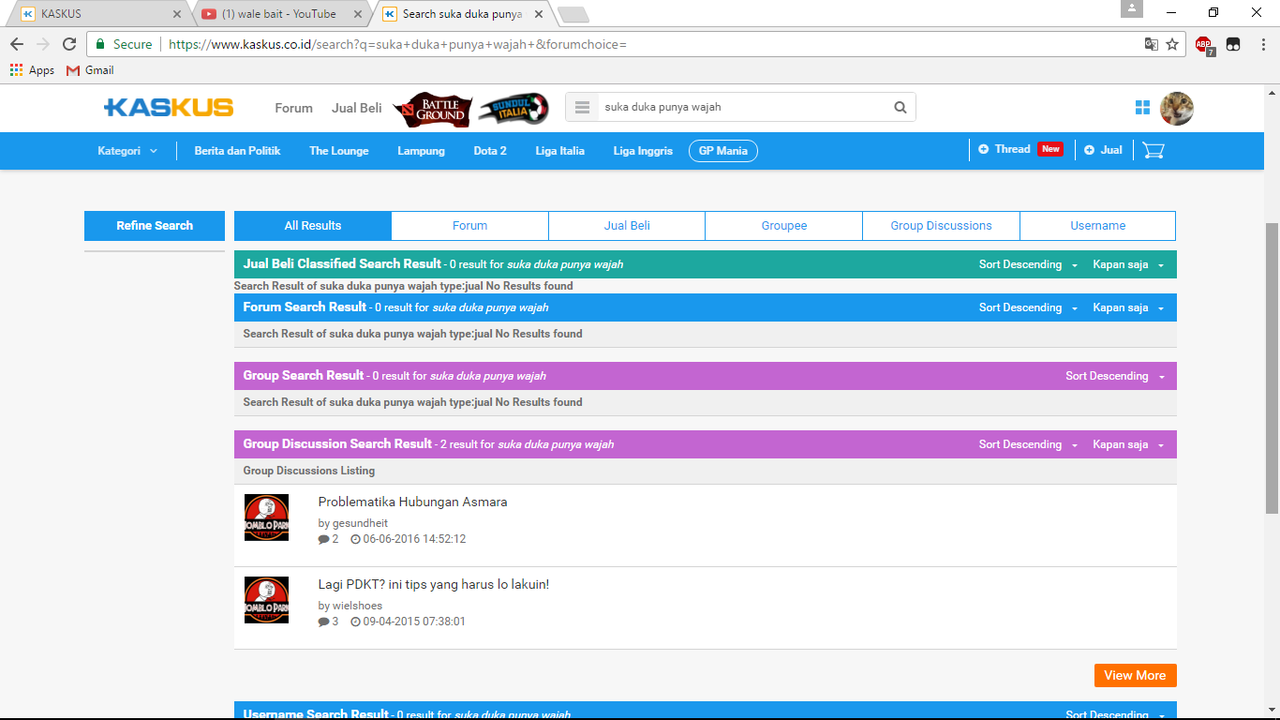Open the Dota 2 category link
The height and width of the screenshot is (720, 1280).
point(490,151)
